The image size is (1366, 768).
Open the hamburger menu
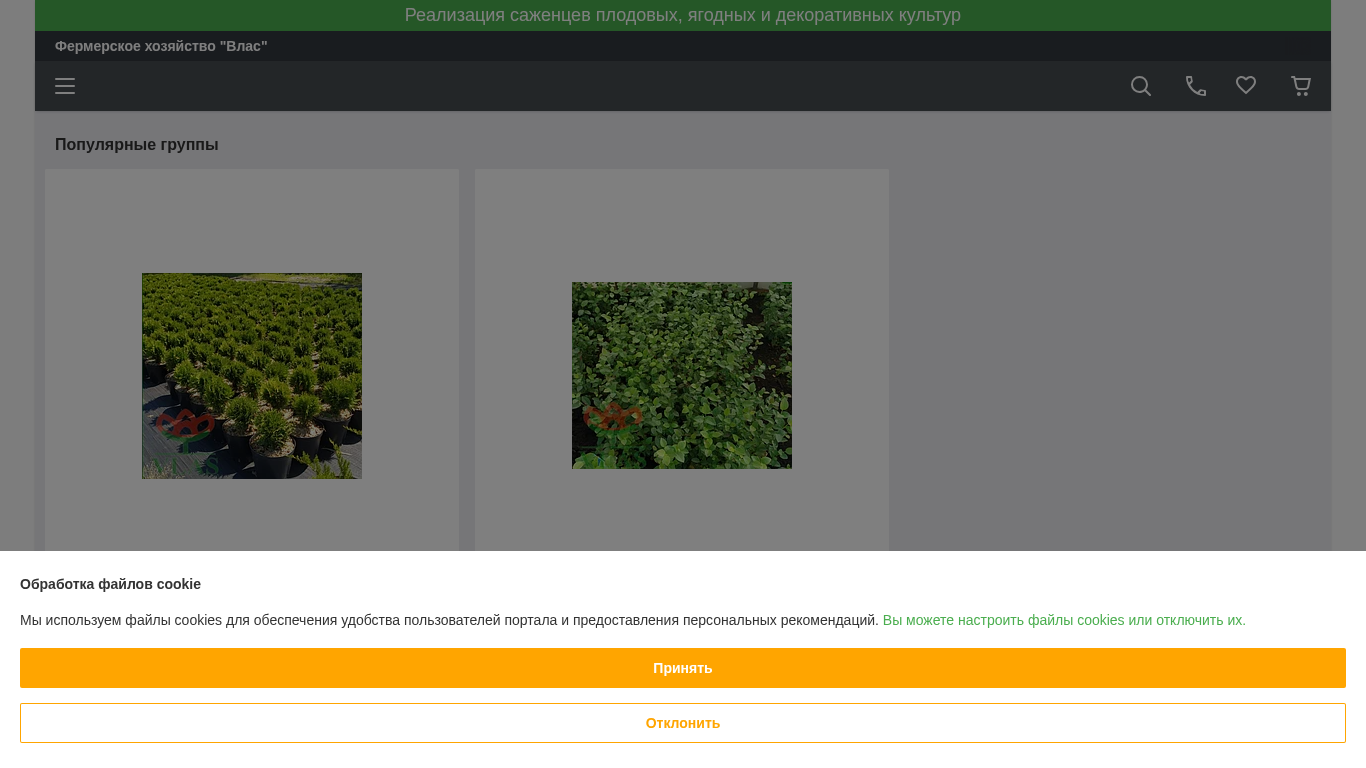pos(65,86)
